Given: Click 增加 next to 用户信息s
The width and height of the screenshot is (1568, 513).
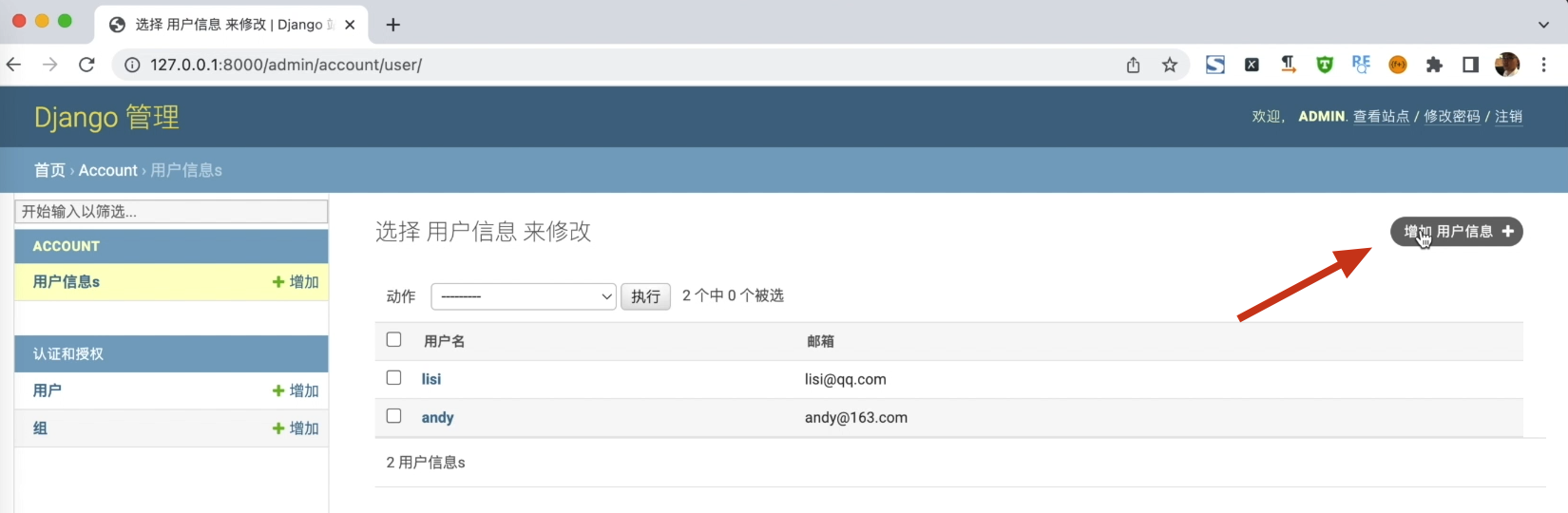Looking at the screenshot, I should pos(296,281).
